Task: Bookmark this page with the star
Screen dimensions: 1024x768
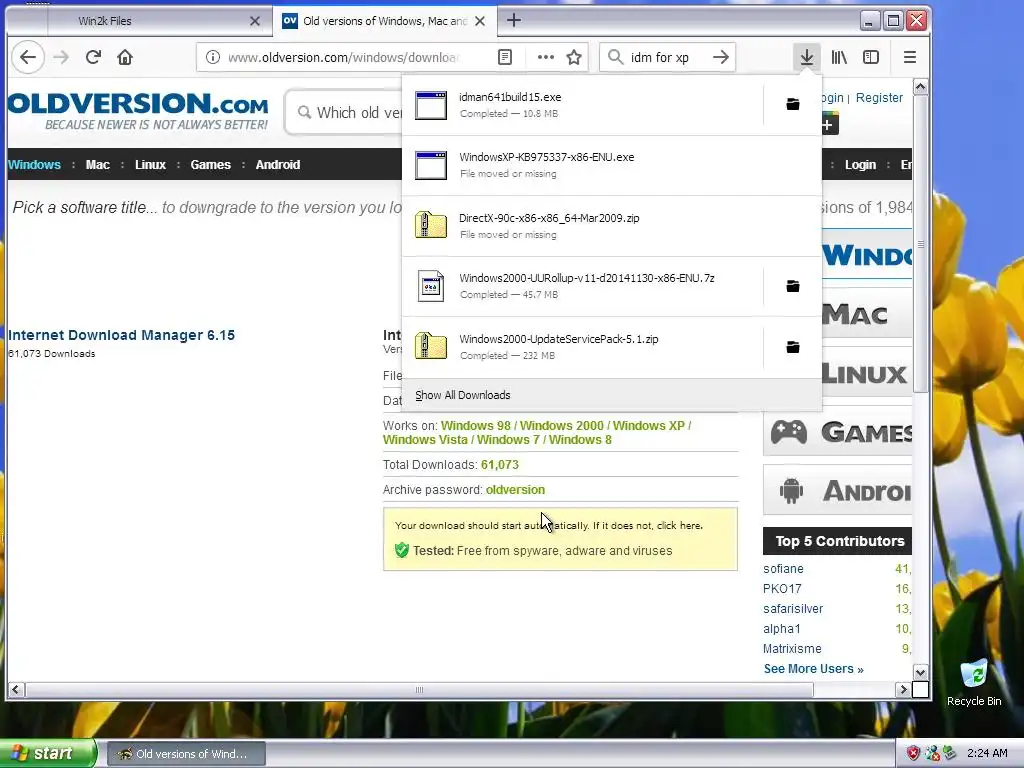Action: click(x=574, y=57)
